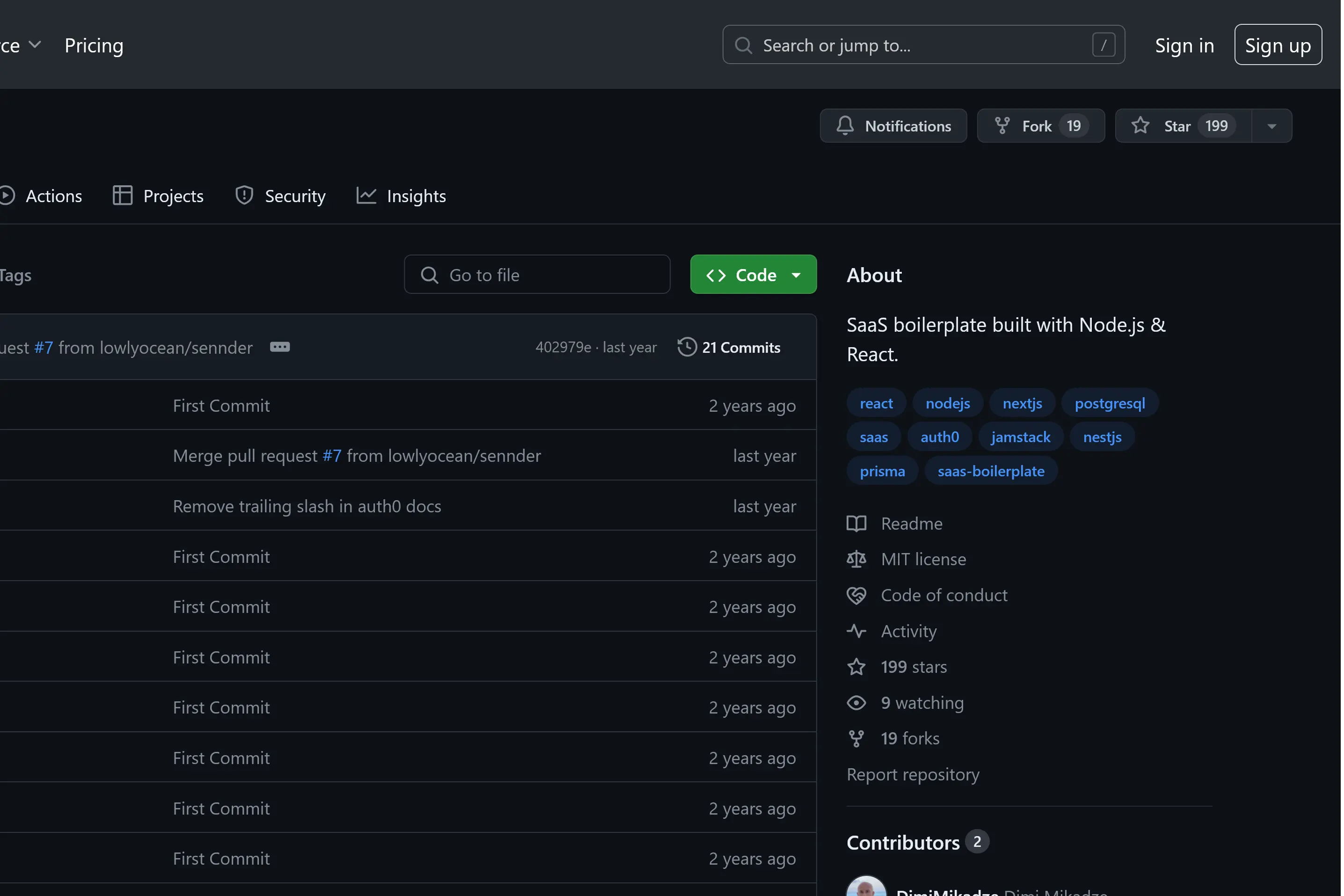Open the Star lists dropdown arrow
1344x896 pixels.
(x=1271, y=126)
